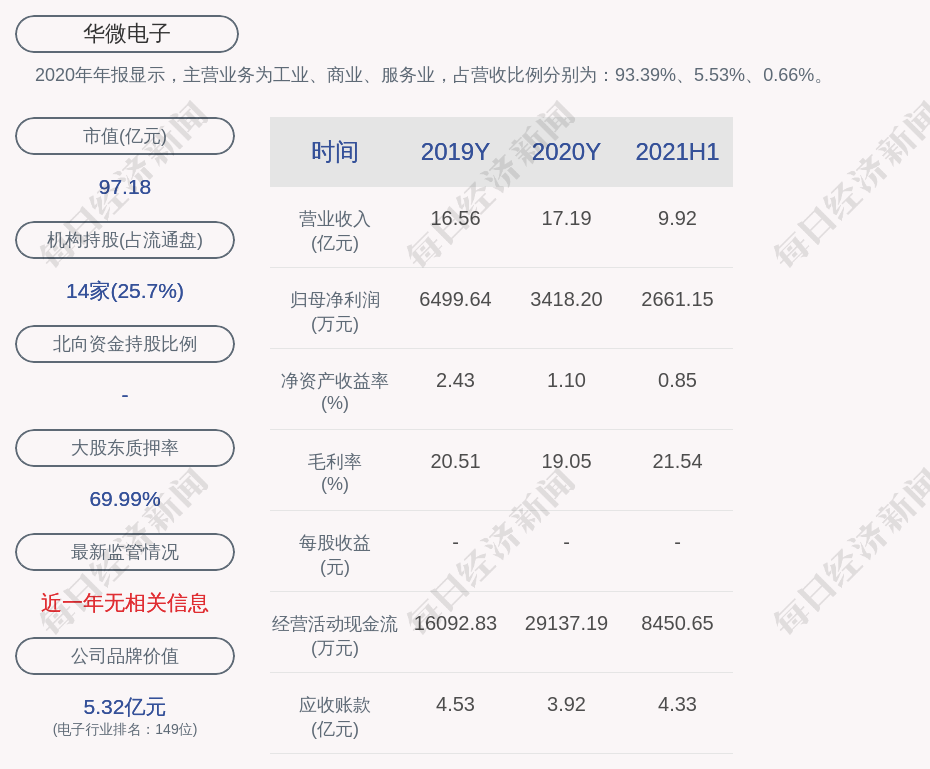
Task: Select receivables value 4.53
Action: click(455, 704)
